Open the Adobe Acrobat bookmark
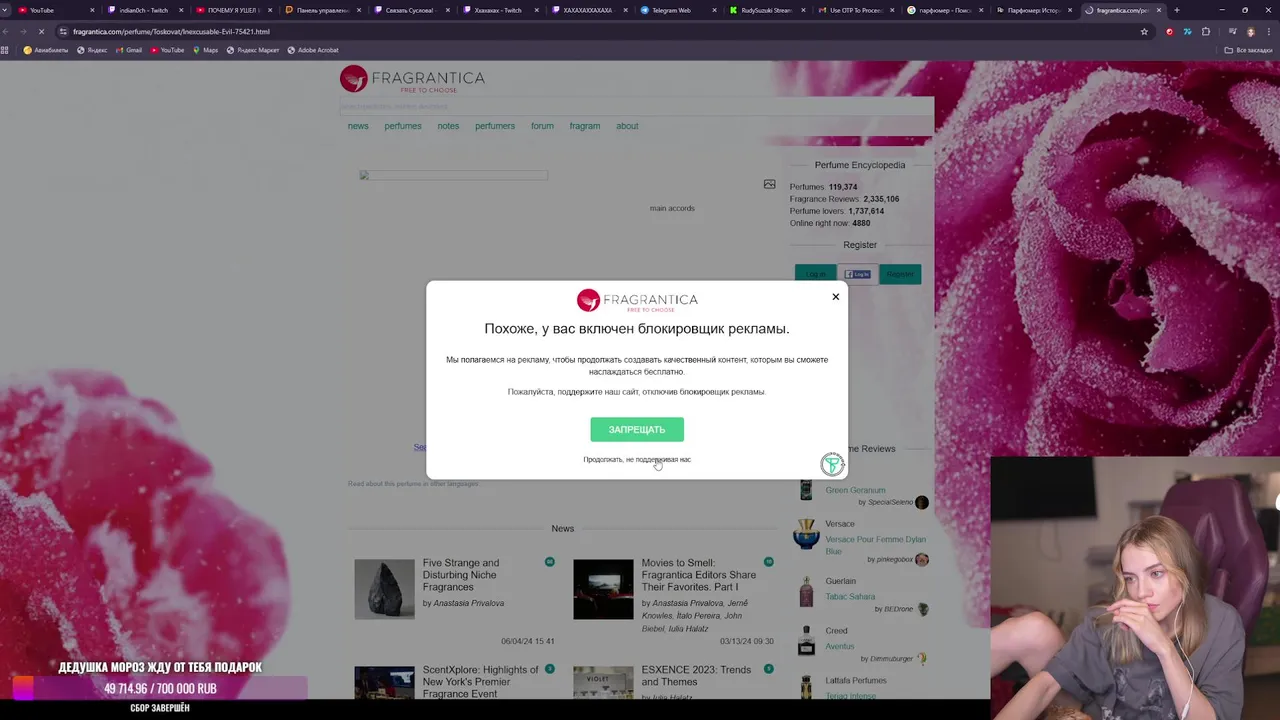Viewport: 1280px width, 720px height. click(x=313, y=50)
